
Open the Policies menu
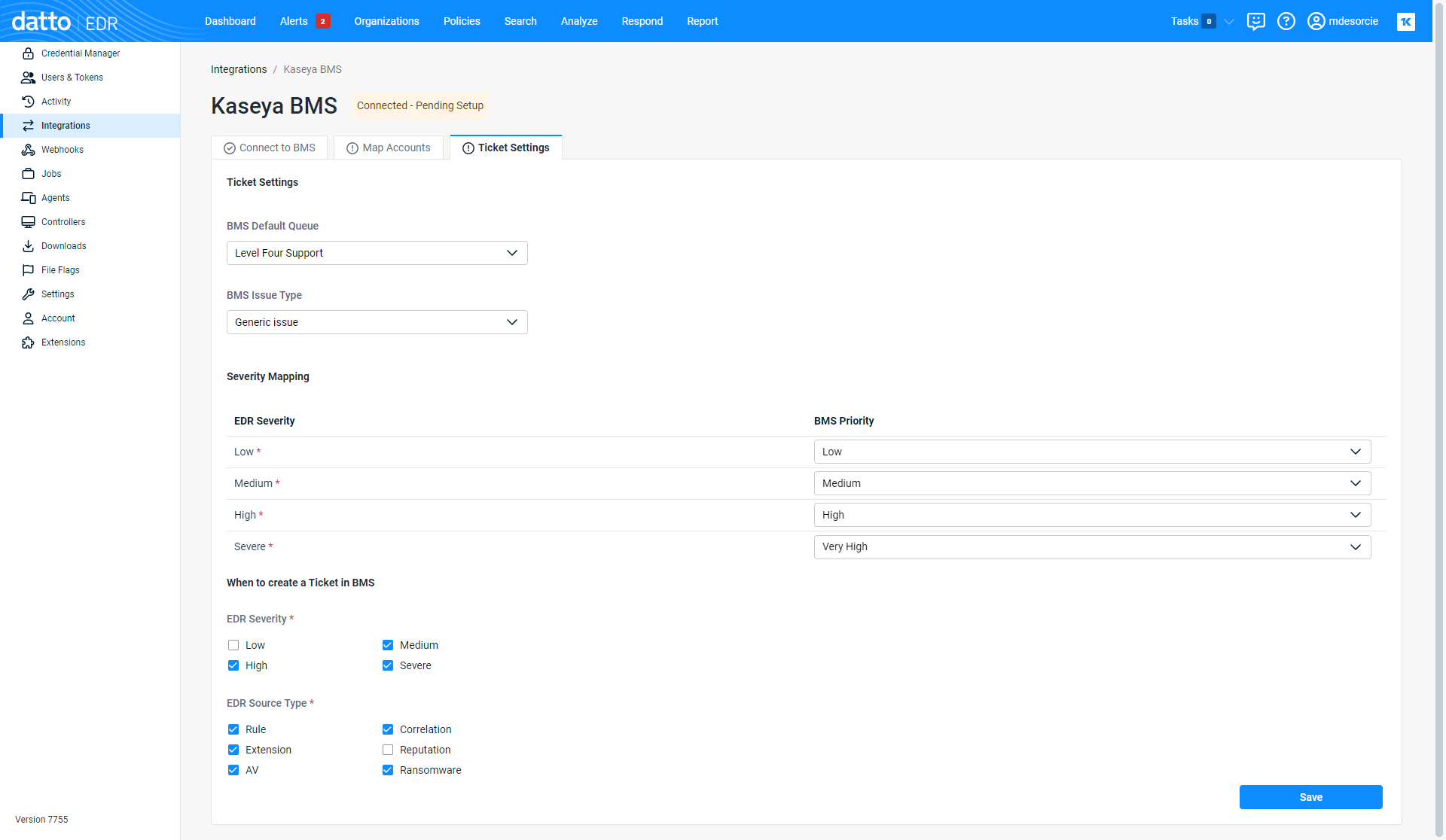point(462,21)
